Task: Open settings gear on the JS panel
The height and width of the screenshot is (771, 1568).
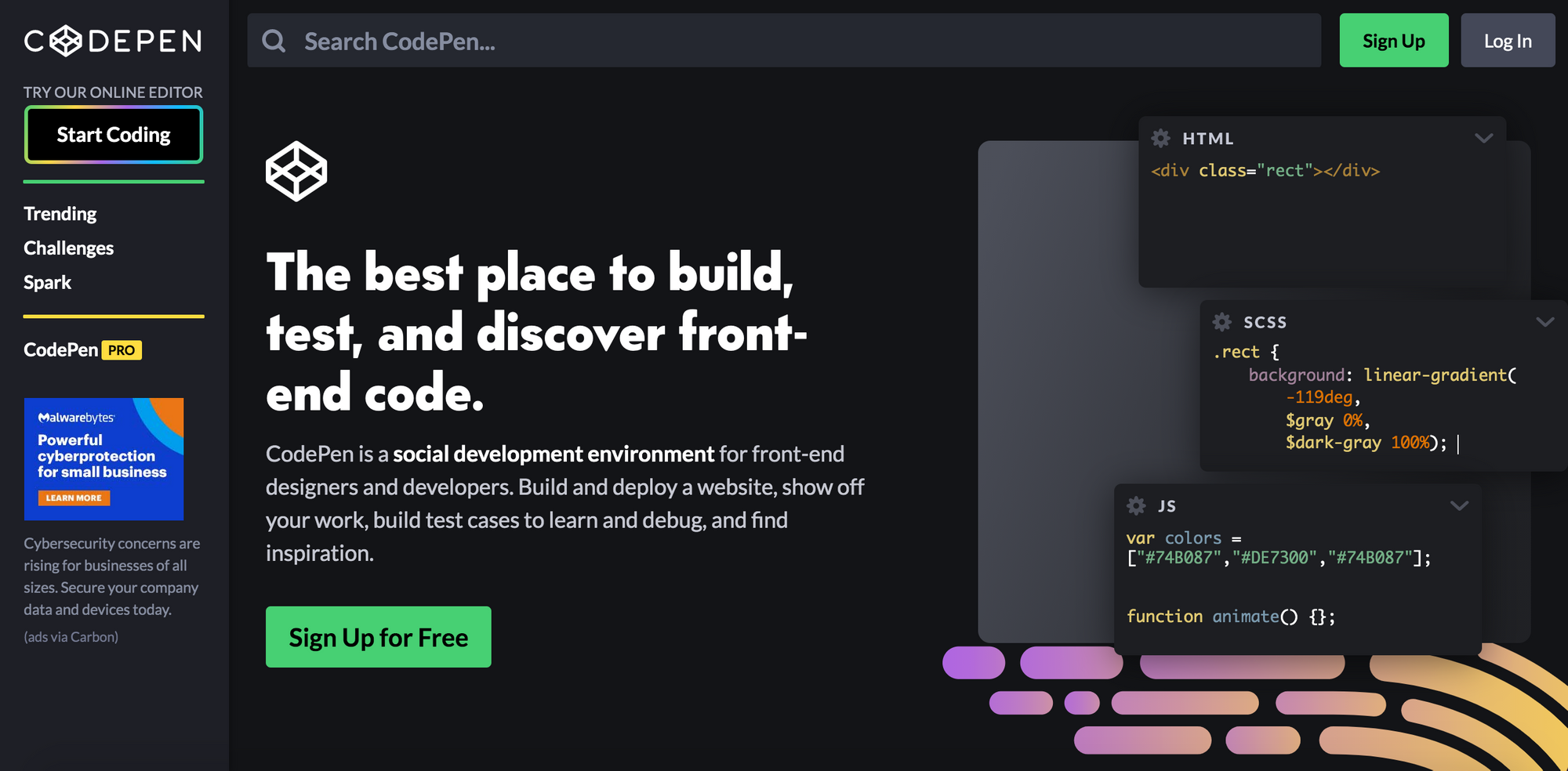Action: tap(1136, 505)
